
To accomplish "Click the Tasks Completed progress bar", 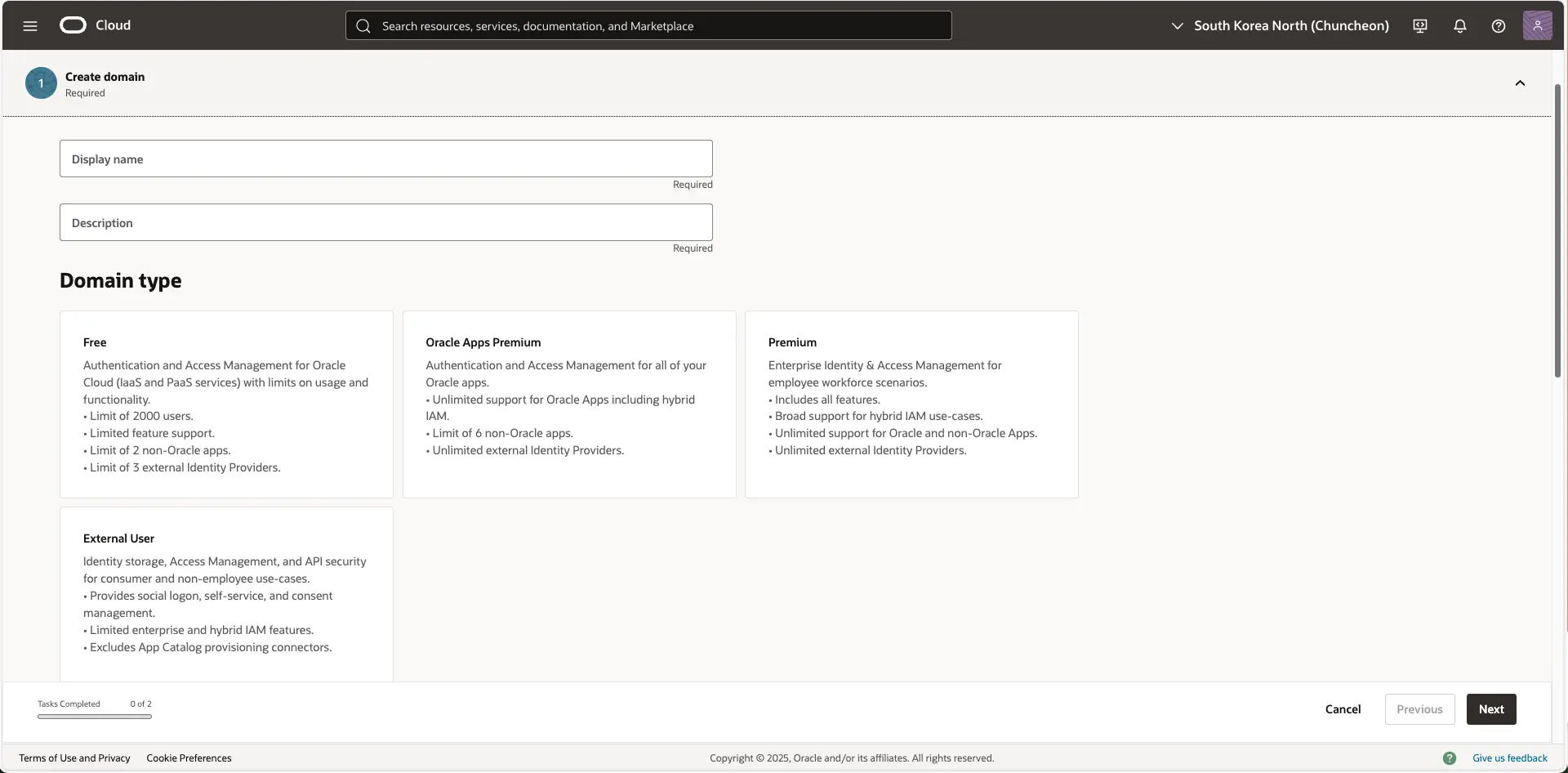I will tap(95, 717).
